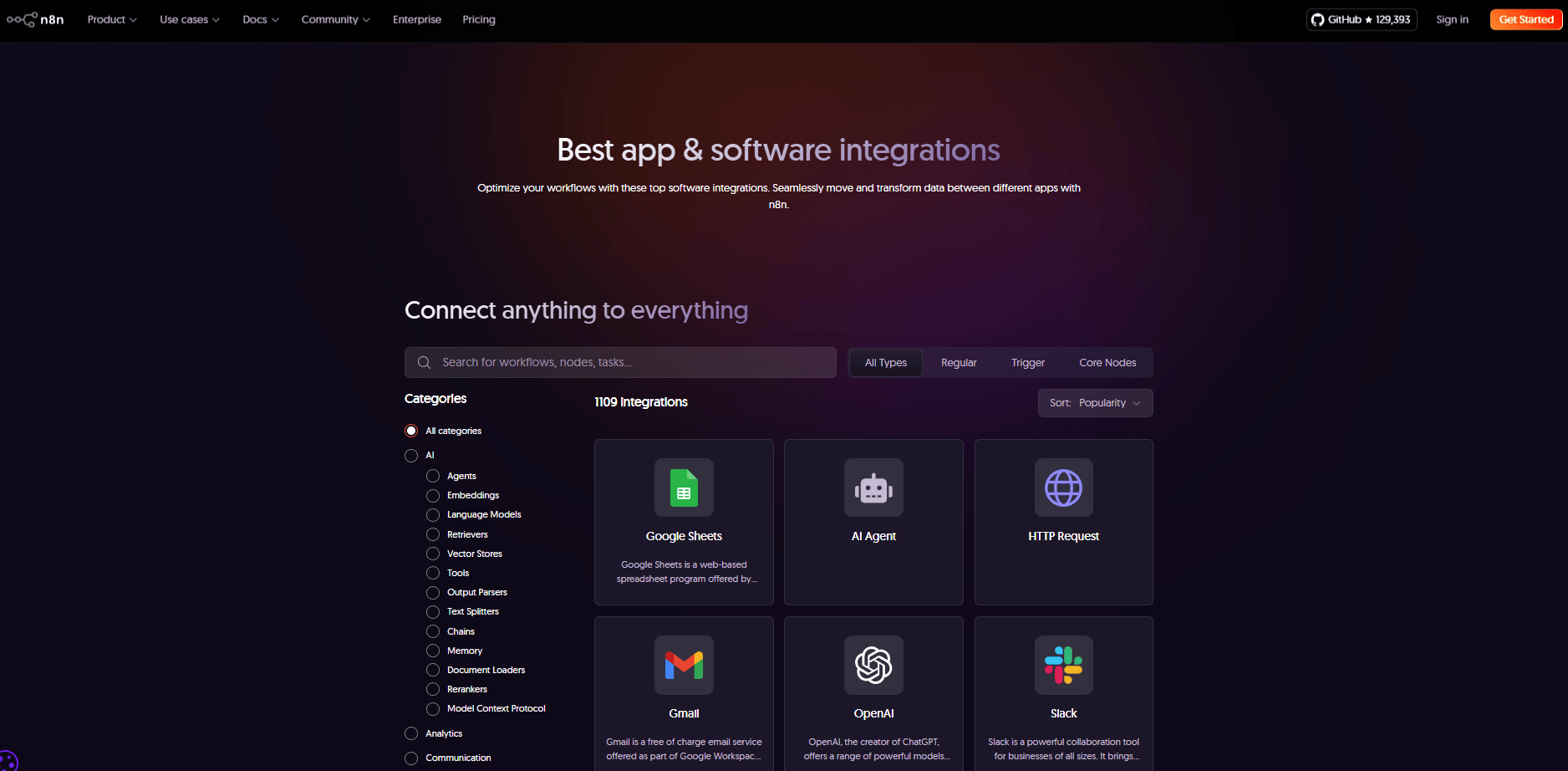Click the Gmail description text
The height and width of the screenshot is (771, 1568).
pyautogui.click(x=684, y=749)
